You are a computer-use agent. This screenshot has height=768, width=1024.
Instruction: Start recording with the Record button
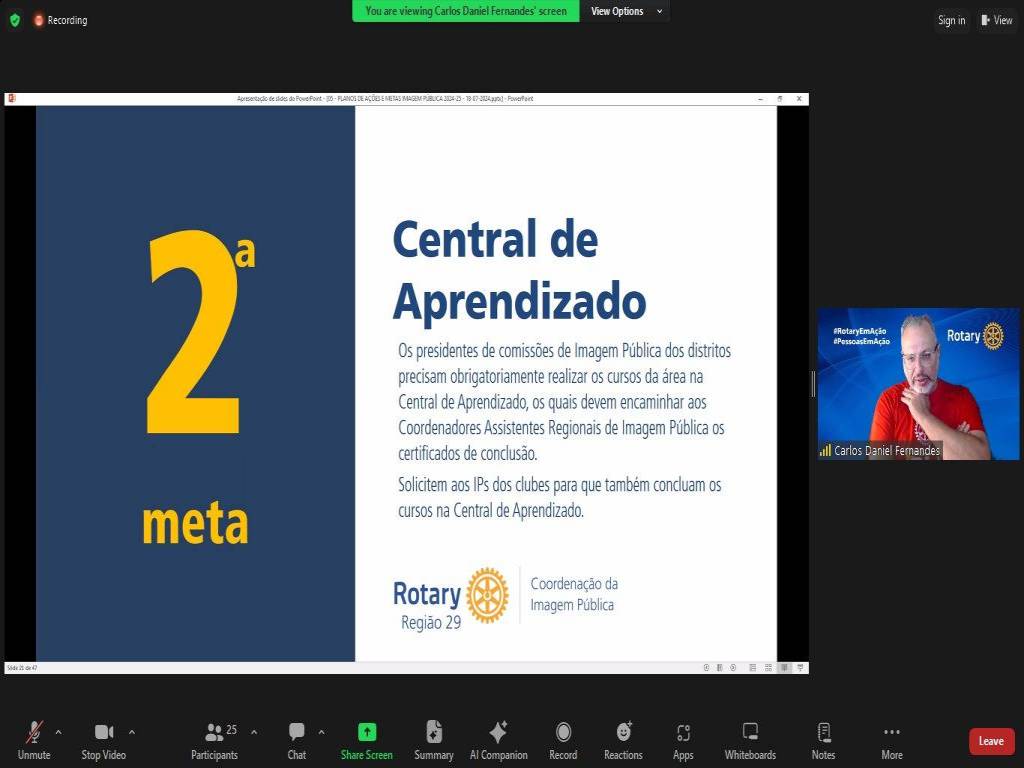[563, 740]
